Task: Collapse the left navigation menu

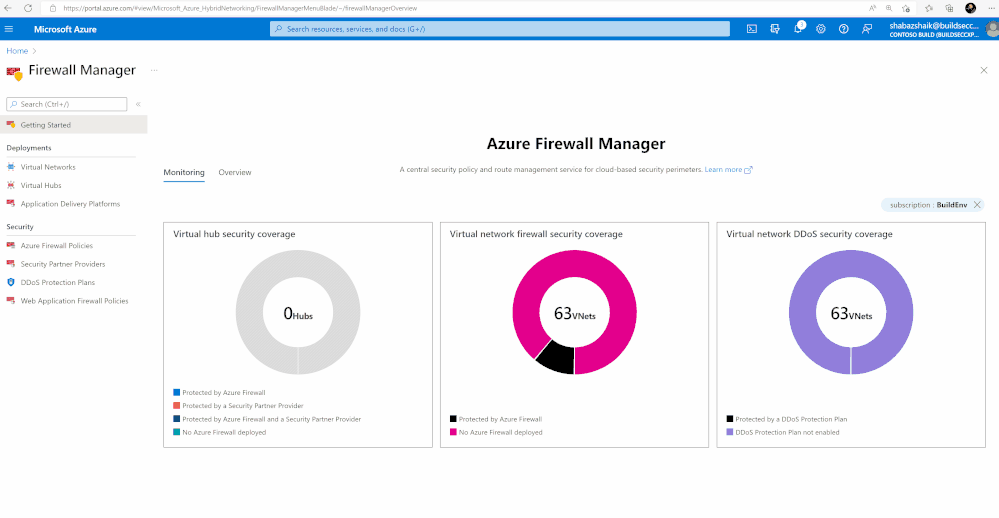Action: (138, 104)
